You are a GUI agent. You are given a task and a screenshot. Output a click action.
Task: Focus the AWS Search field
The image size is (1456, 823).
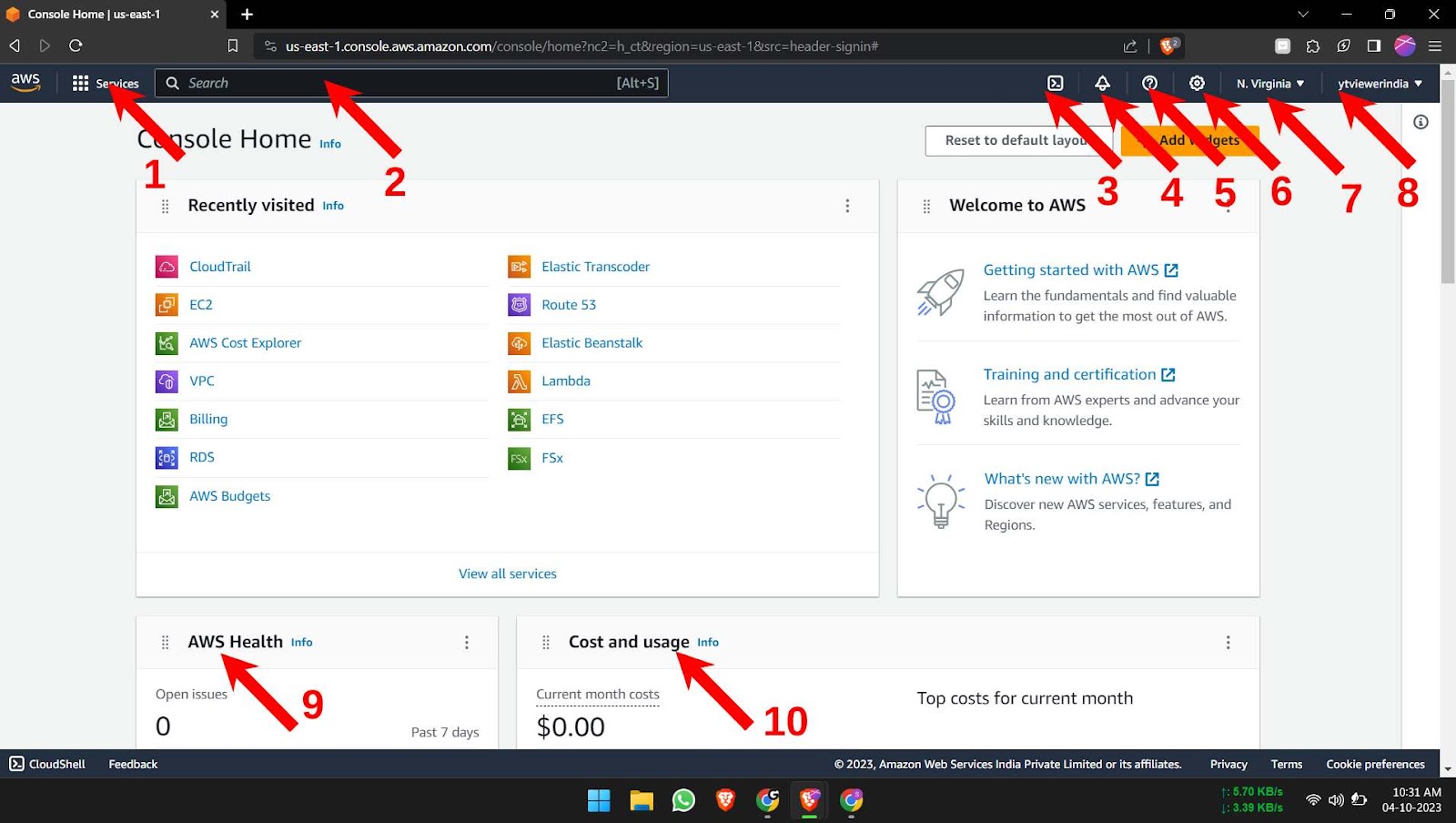pos(411,83)
